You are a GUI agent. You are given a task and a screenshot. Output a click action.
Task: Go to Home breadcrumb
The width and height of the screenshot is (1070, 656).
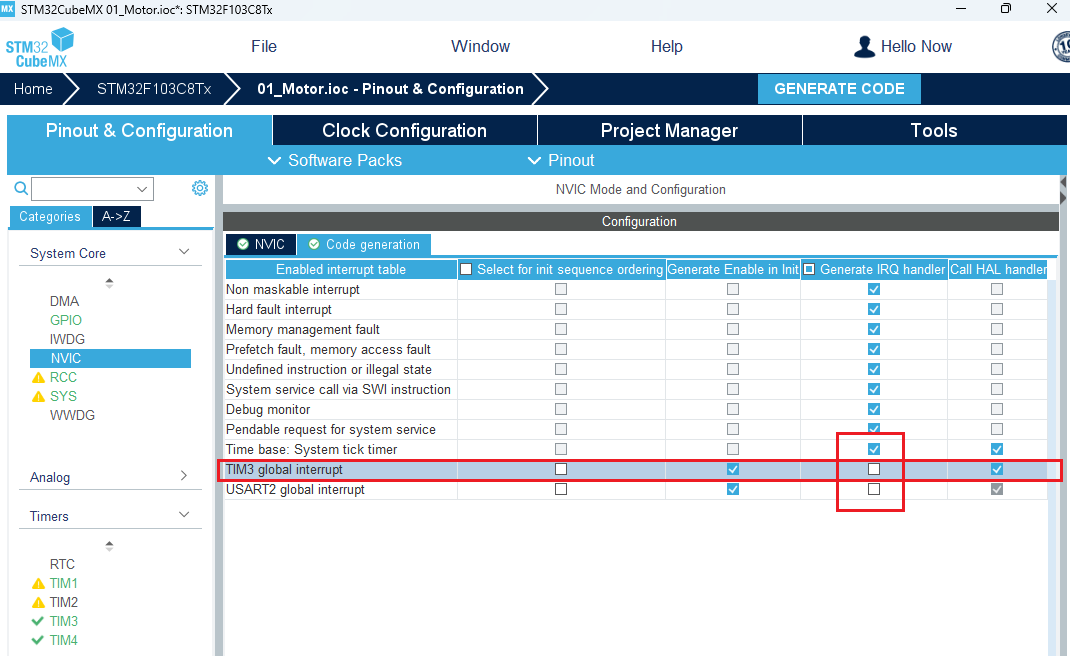(33, 89)
